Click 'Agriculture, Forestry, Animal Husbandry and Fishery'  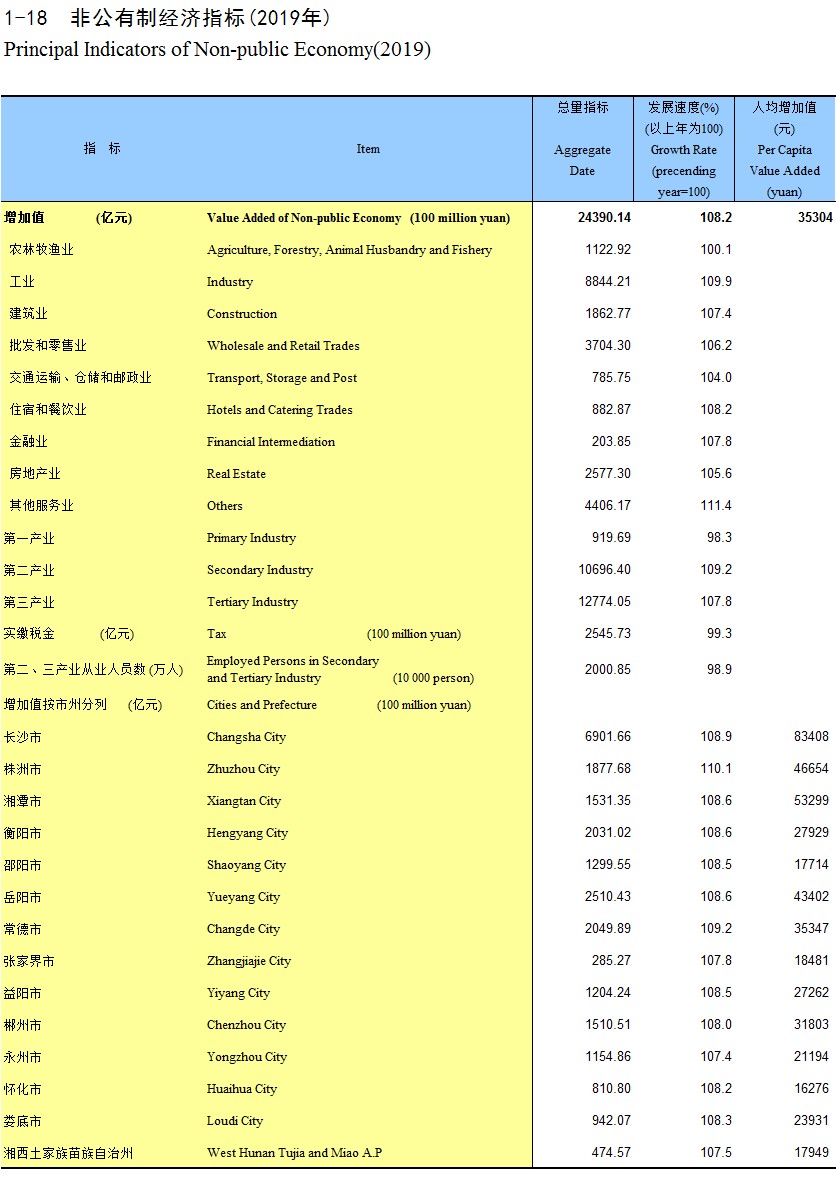tap(349, 250)
